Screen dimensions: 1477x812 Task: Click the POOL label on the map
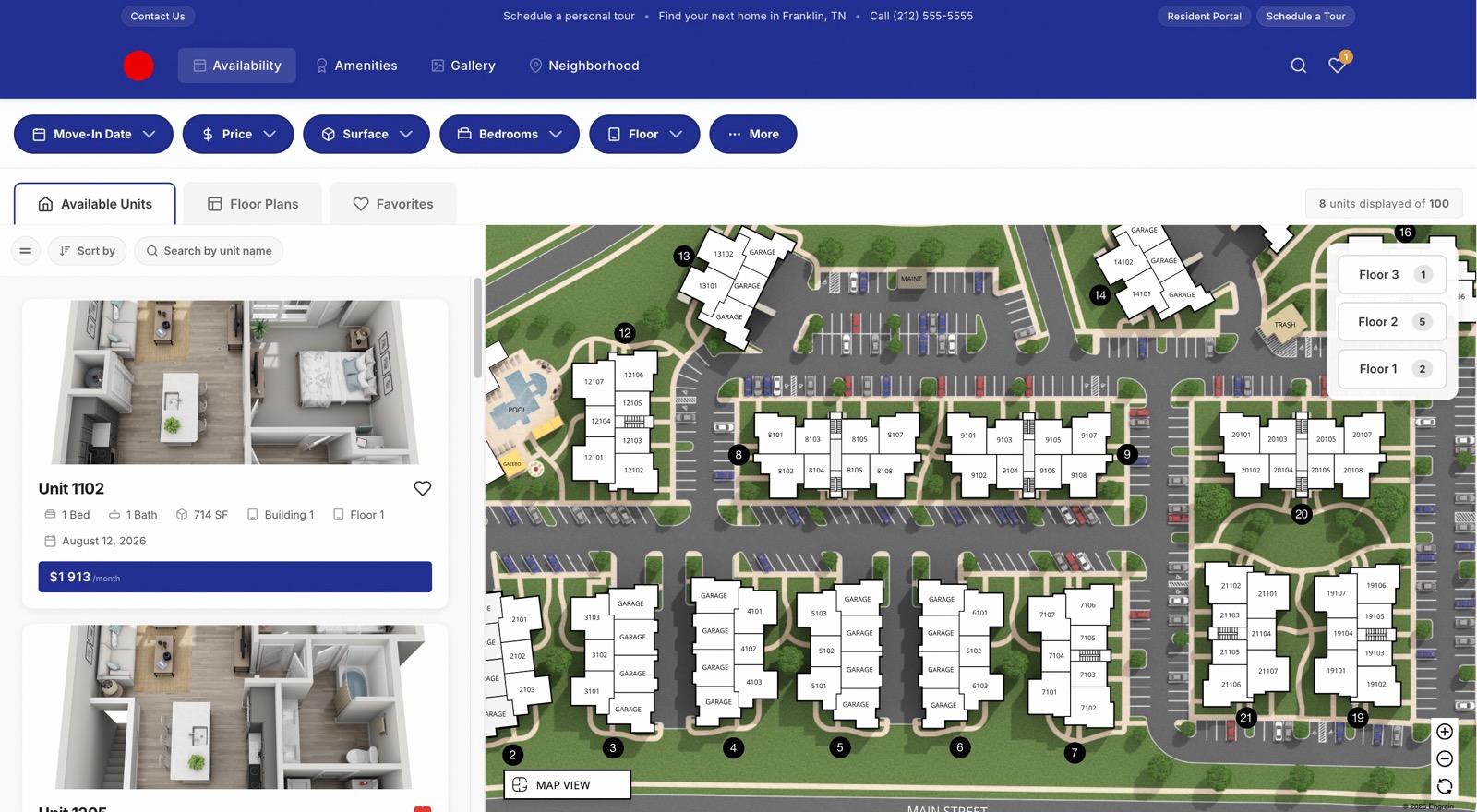click(517, 410)
